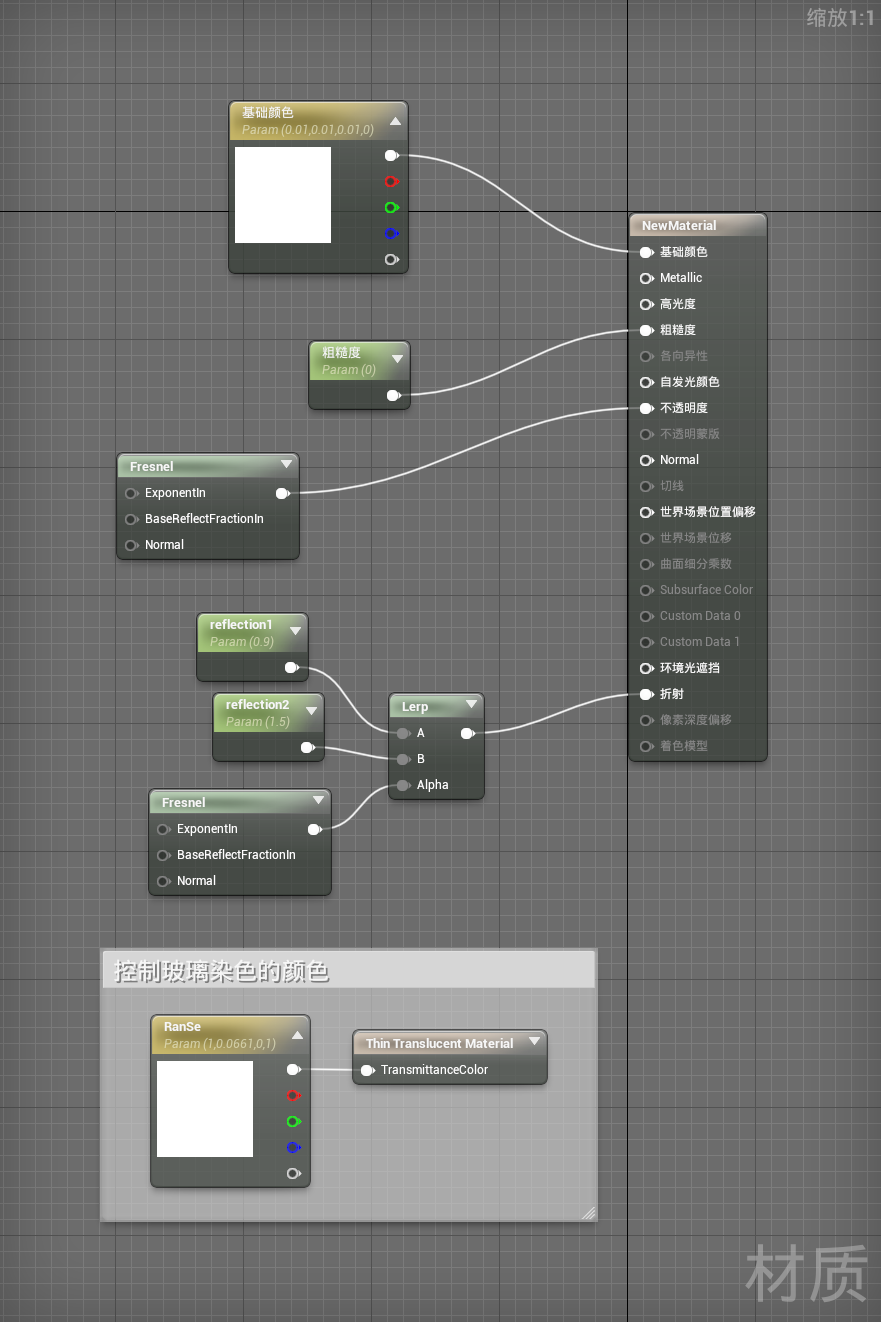Open the Lerp node dropdown arrow
This screenshot has height=1322, width=881.
(471, 703)
